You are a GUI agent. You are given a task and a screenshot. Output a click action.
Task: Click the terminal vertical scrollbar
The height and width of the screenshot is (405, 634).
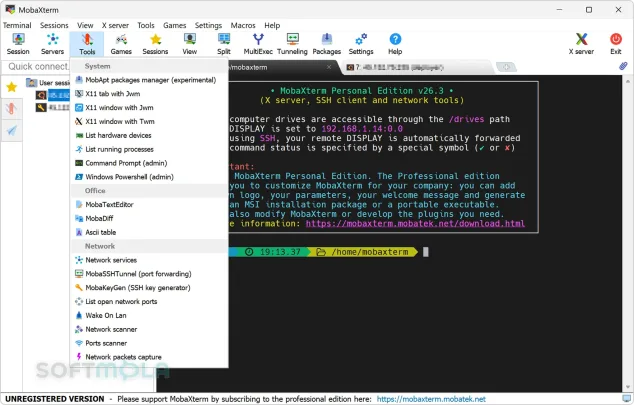pos(627,233)
